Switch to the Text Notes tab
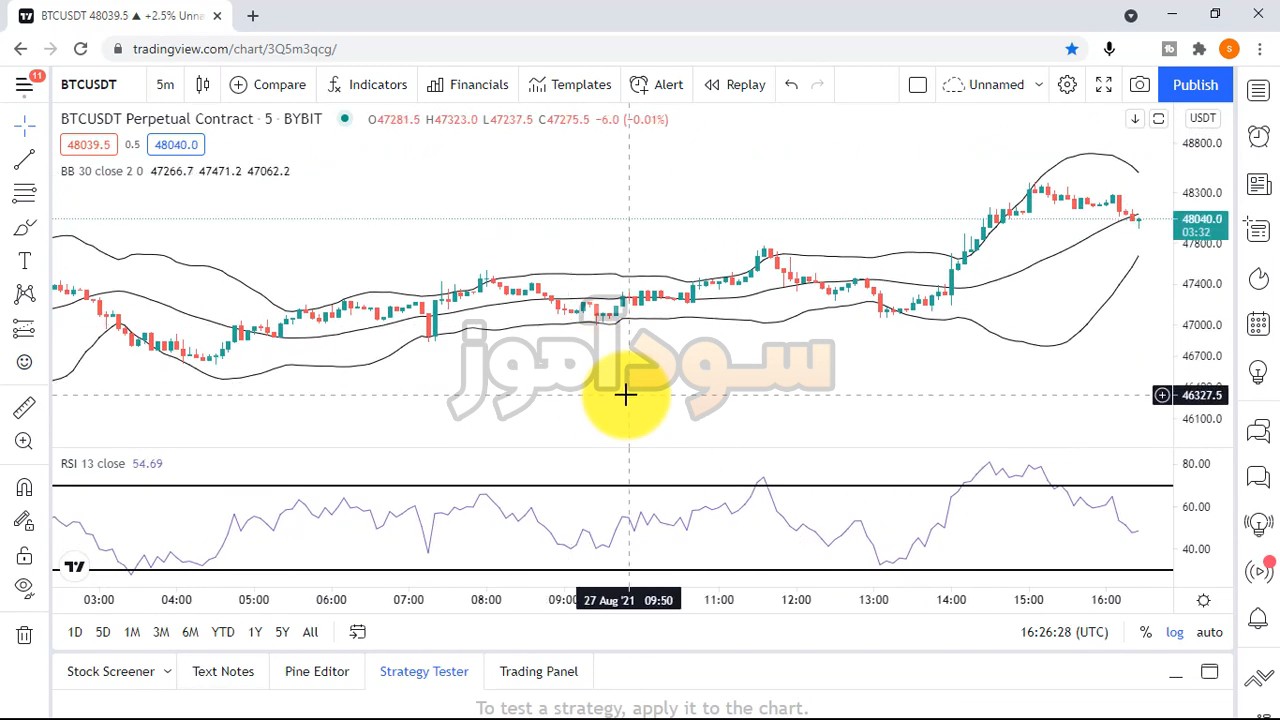The image size is (1280, 720). tap(223, 672)
